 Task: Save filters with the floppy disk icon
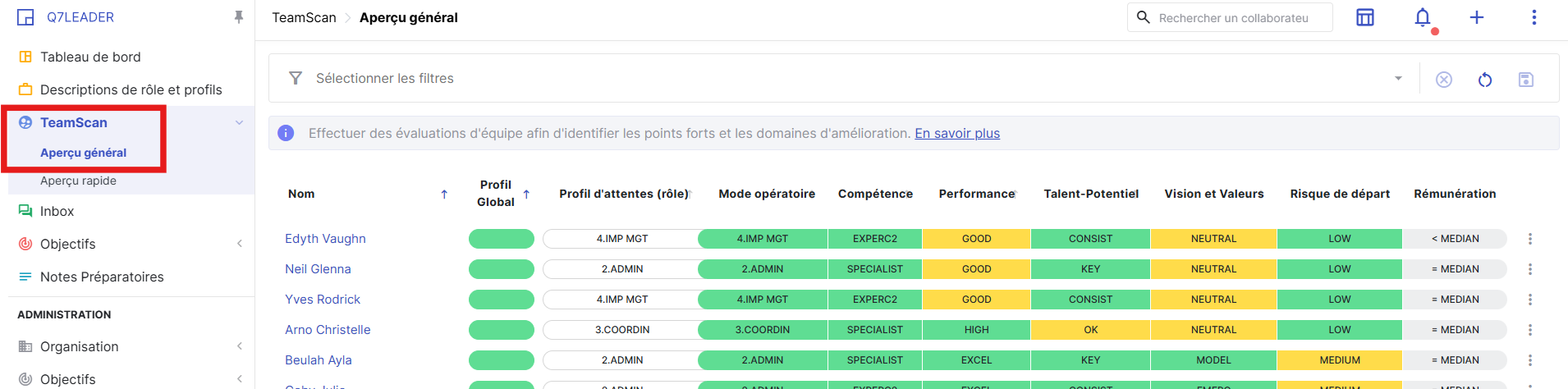coord(1525,80)
